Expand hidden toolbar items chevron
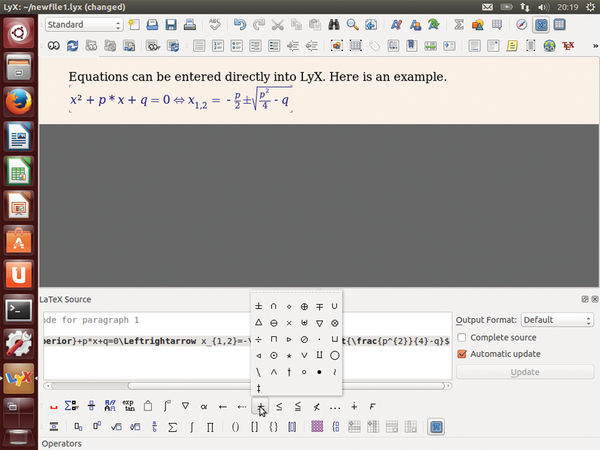600x450 pixels. pos(595,46)
